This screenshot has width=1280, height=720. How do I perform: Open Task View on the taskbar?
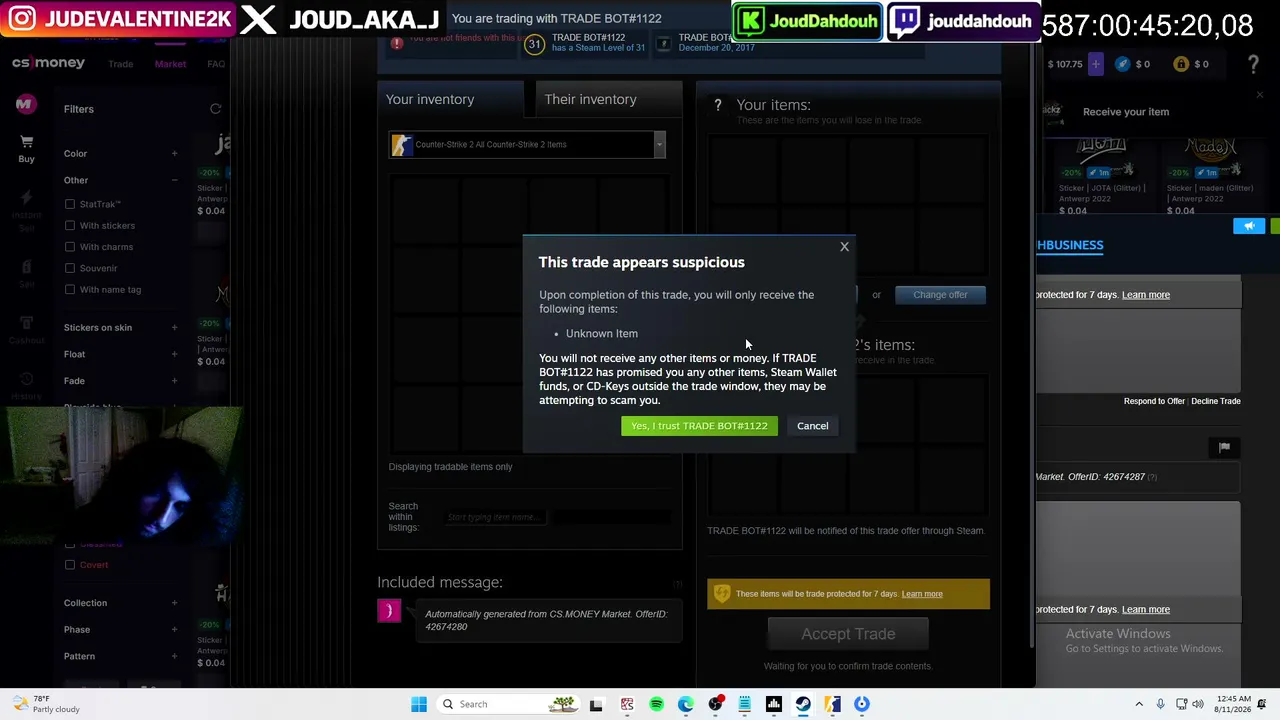(596, 704)
